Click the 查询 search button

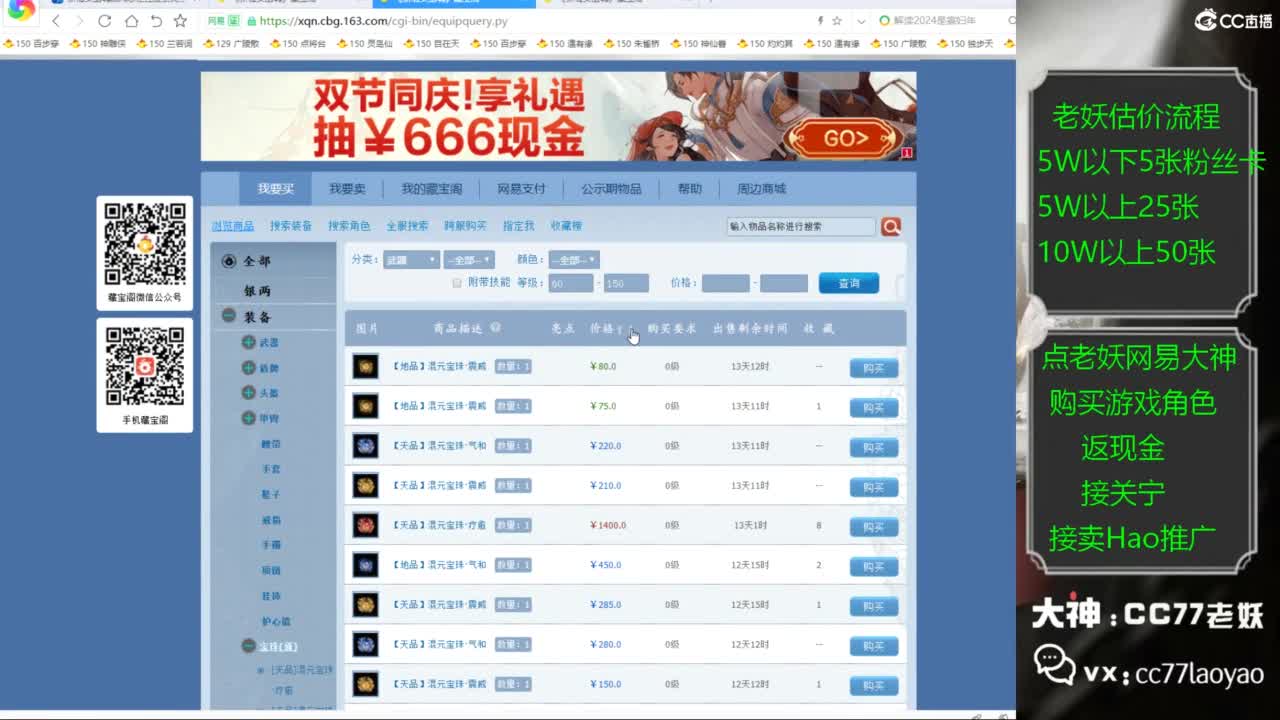pos(849,283)
